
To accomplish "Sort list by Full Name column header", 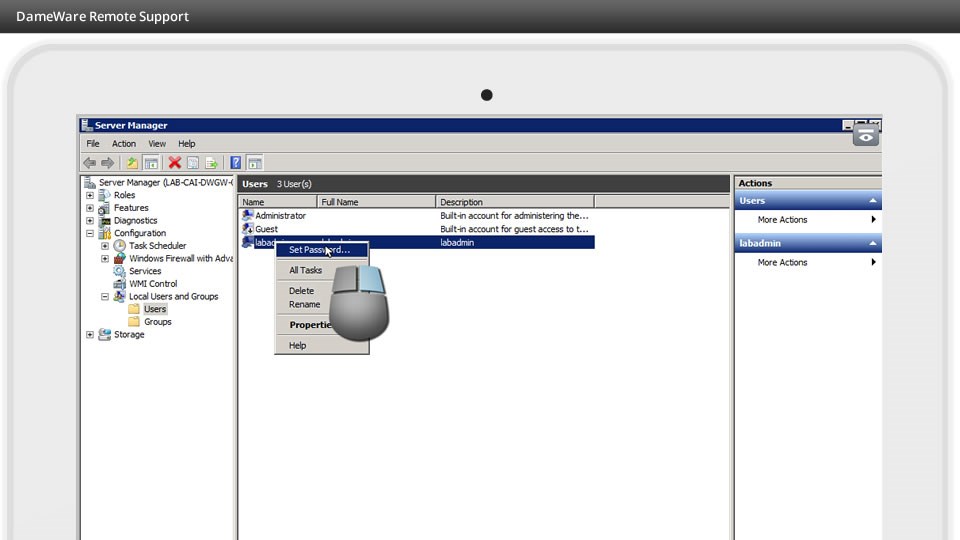I will [376, 202].
